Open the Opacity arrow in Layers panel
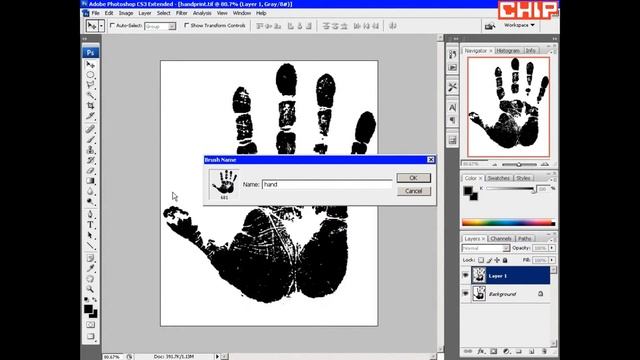The width and height of the screenshot is (640, 360). pos(552,248)
